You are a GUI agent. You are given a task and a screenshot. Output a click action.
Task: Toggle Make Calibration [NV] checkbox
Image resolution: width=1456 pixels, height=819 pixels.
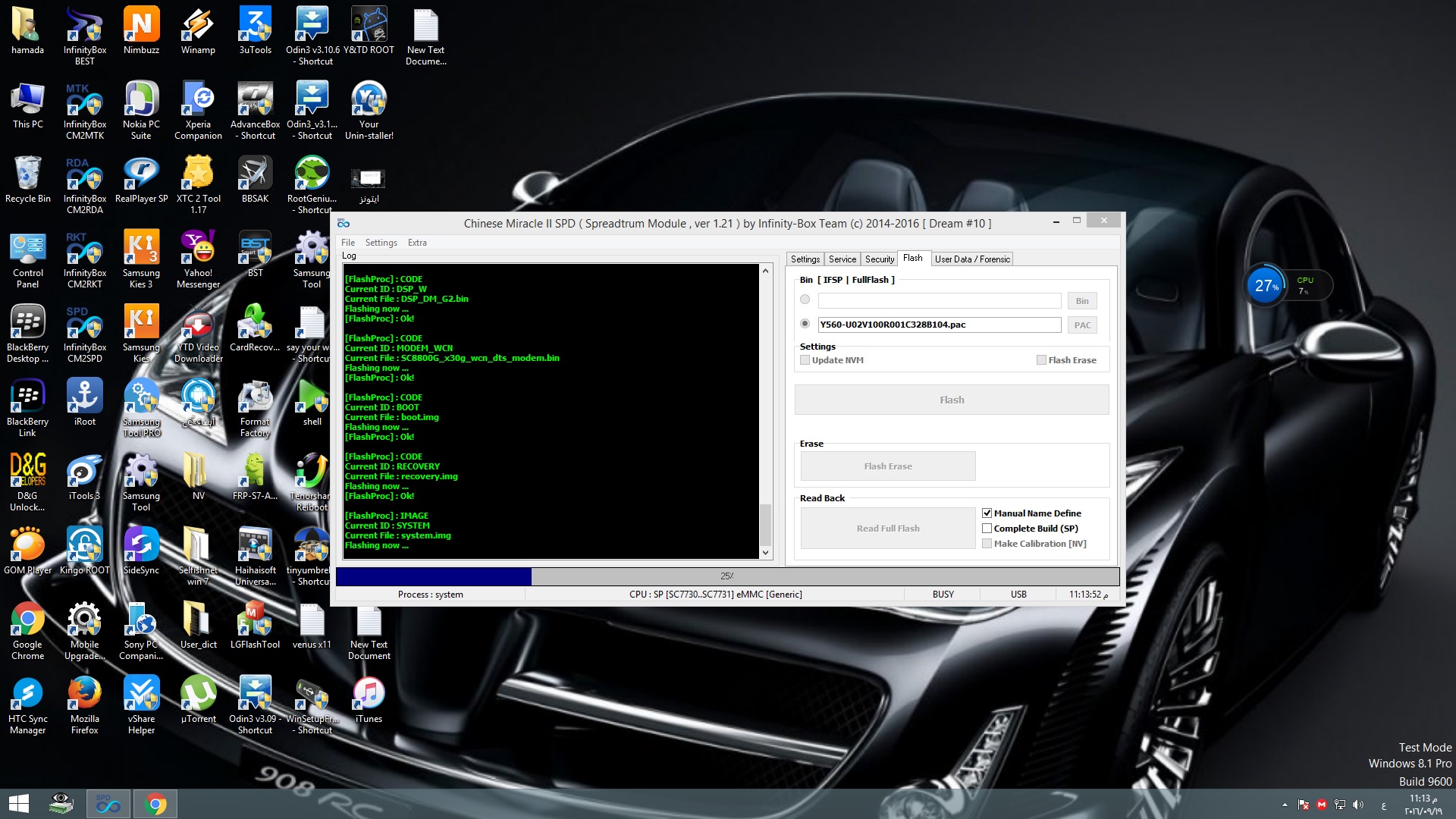click(x=987, y=544)
